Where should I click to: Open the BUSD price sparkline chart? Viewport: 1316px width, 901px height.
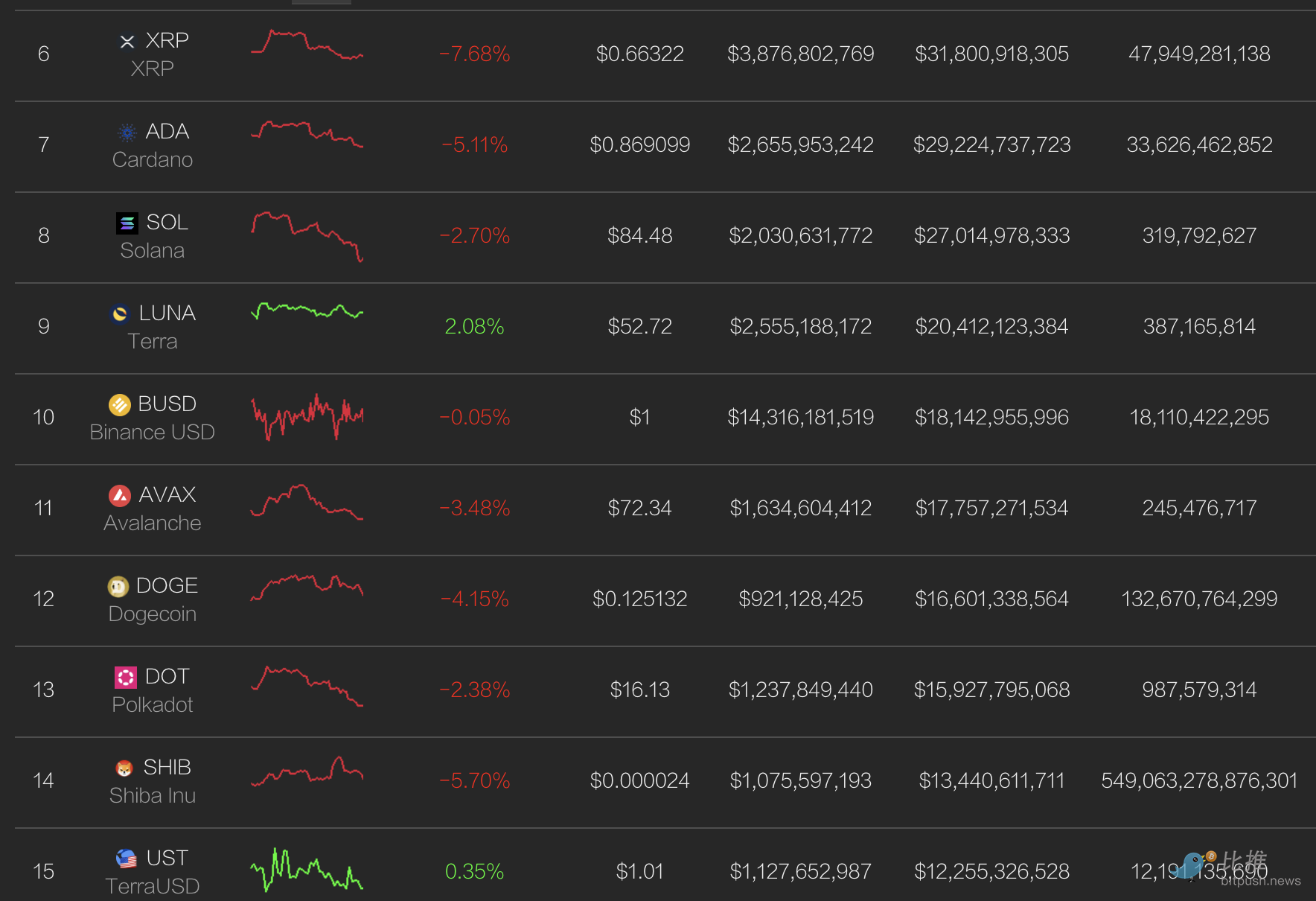click(307, 417)
